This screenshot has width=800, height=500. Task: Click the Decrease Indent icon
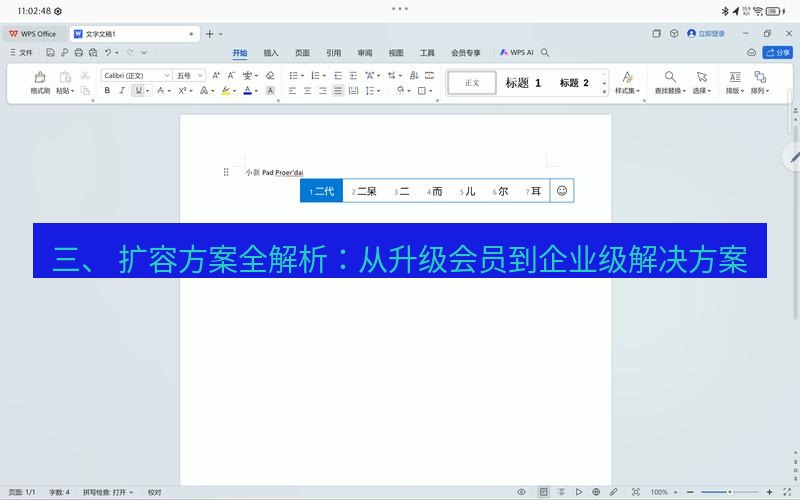pos(338,76)
